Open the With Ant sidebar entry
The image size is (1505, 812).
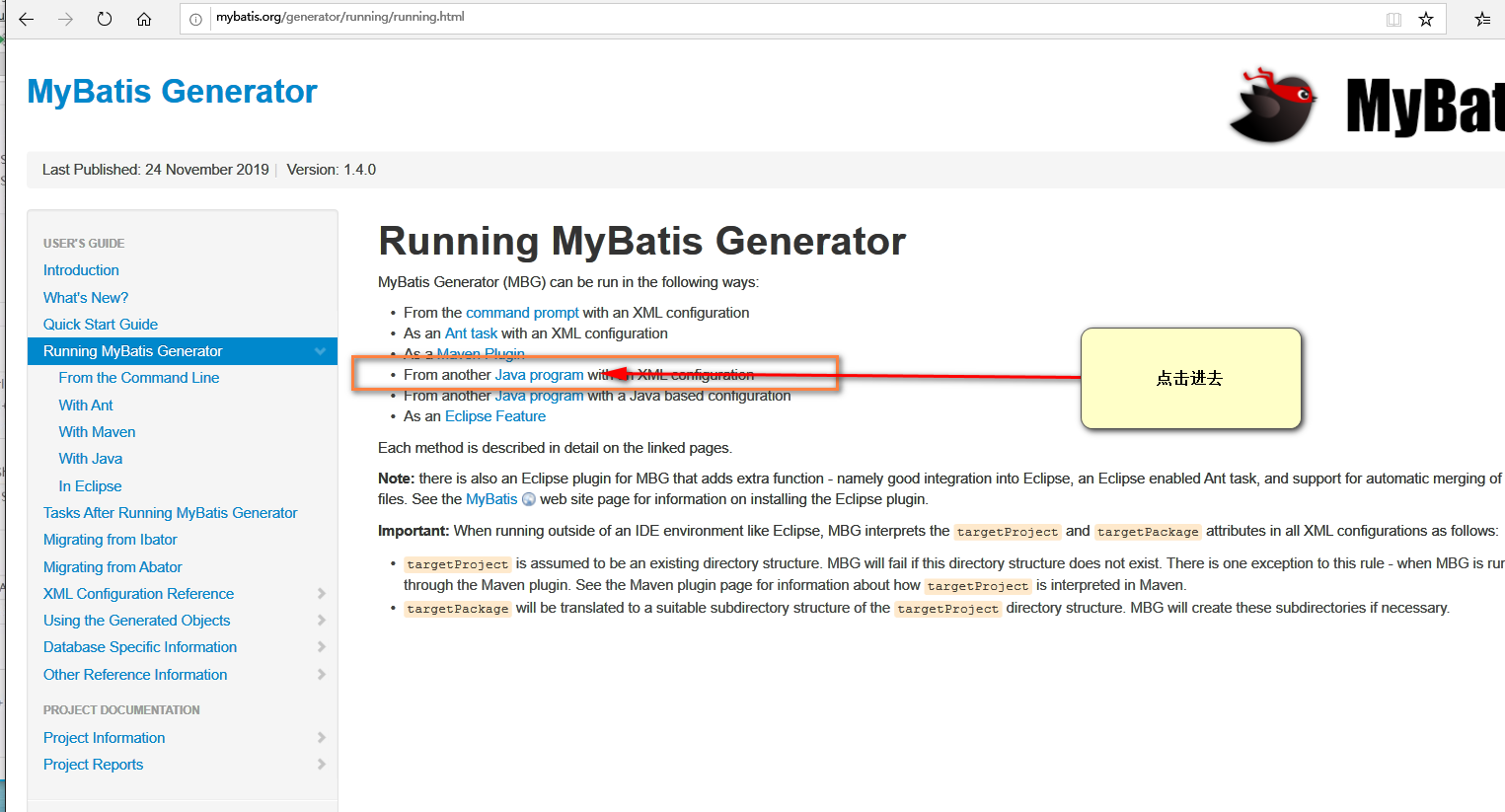point(86,406)
